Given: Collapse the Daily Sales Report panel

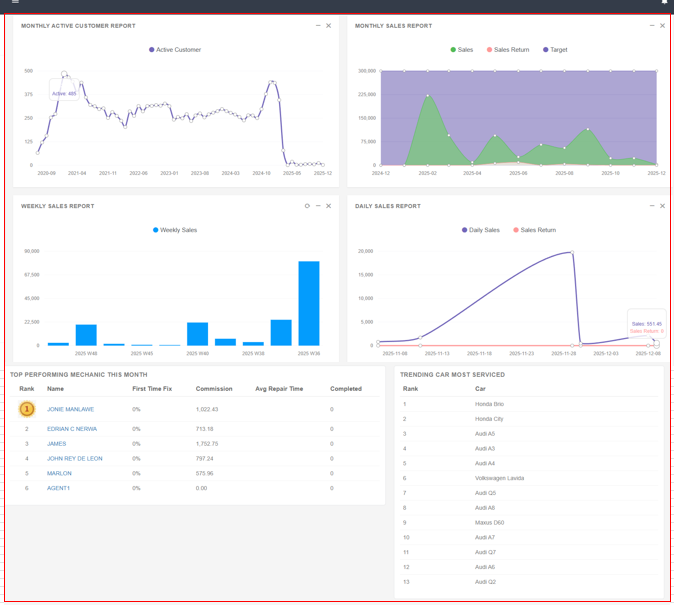Looking at the screenshot, I should click(652, 206).
